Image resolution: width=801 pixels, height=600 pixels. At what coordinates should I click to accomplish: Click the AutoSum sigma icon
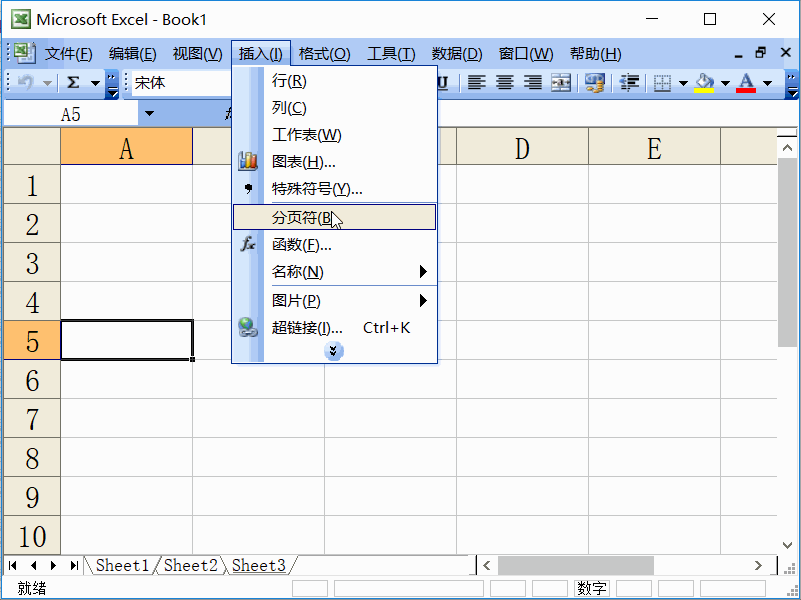tap(74, 82)
